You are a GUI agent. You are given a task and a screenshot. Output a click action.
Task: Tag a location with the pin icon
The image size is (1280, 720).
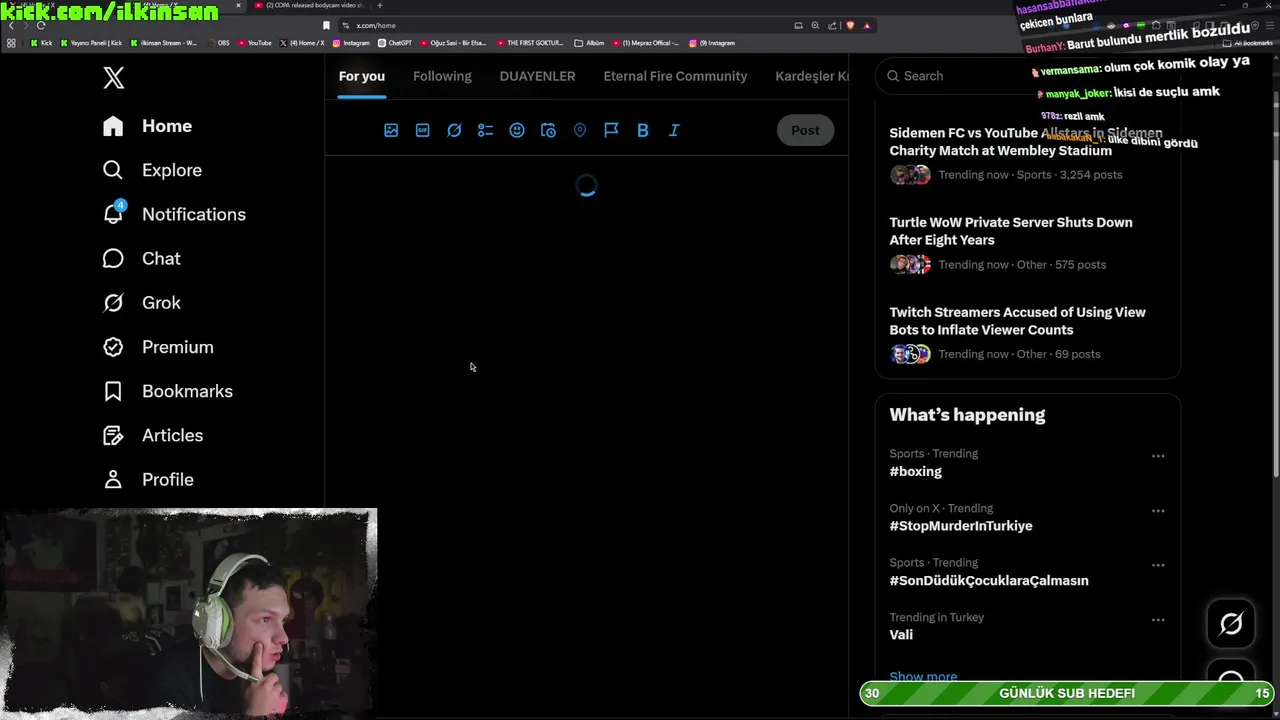[580, 130]
